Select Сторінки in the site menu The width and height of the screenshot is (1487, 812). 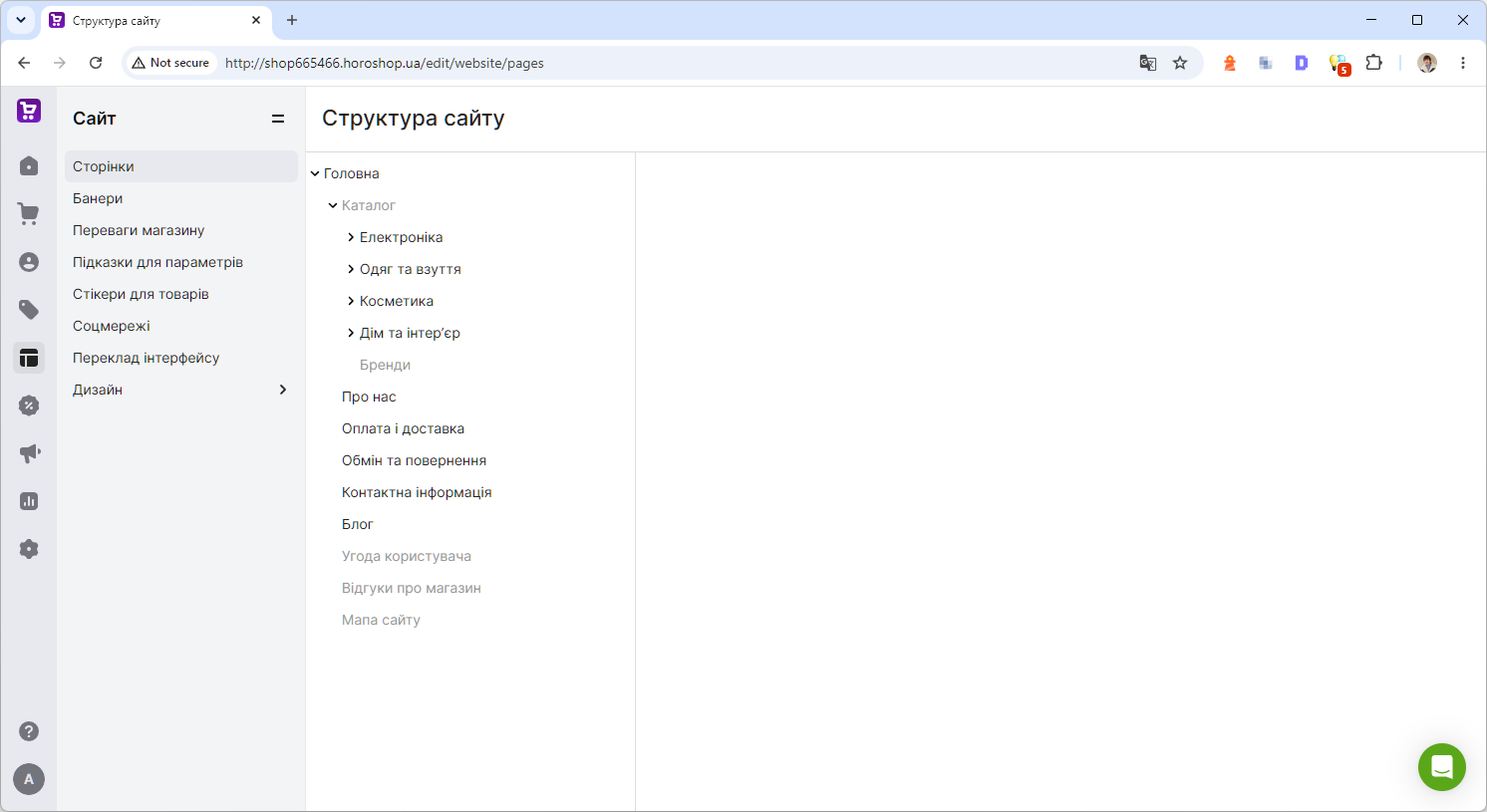pos(181,166)
